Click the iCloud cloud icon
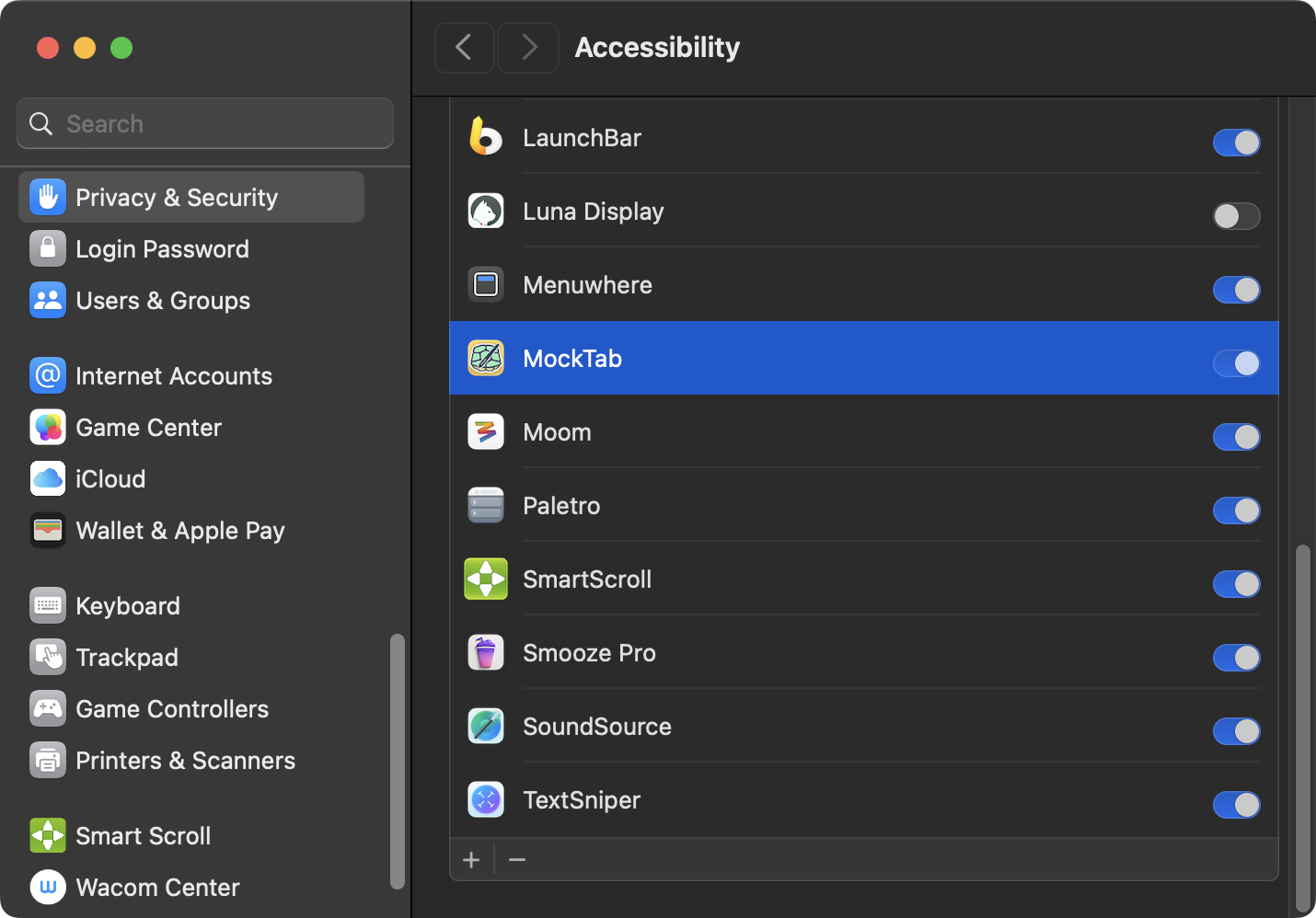The height and width of the screenshot is (918, 1316). 48,478
